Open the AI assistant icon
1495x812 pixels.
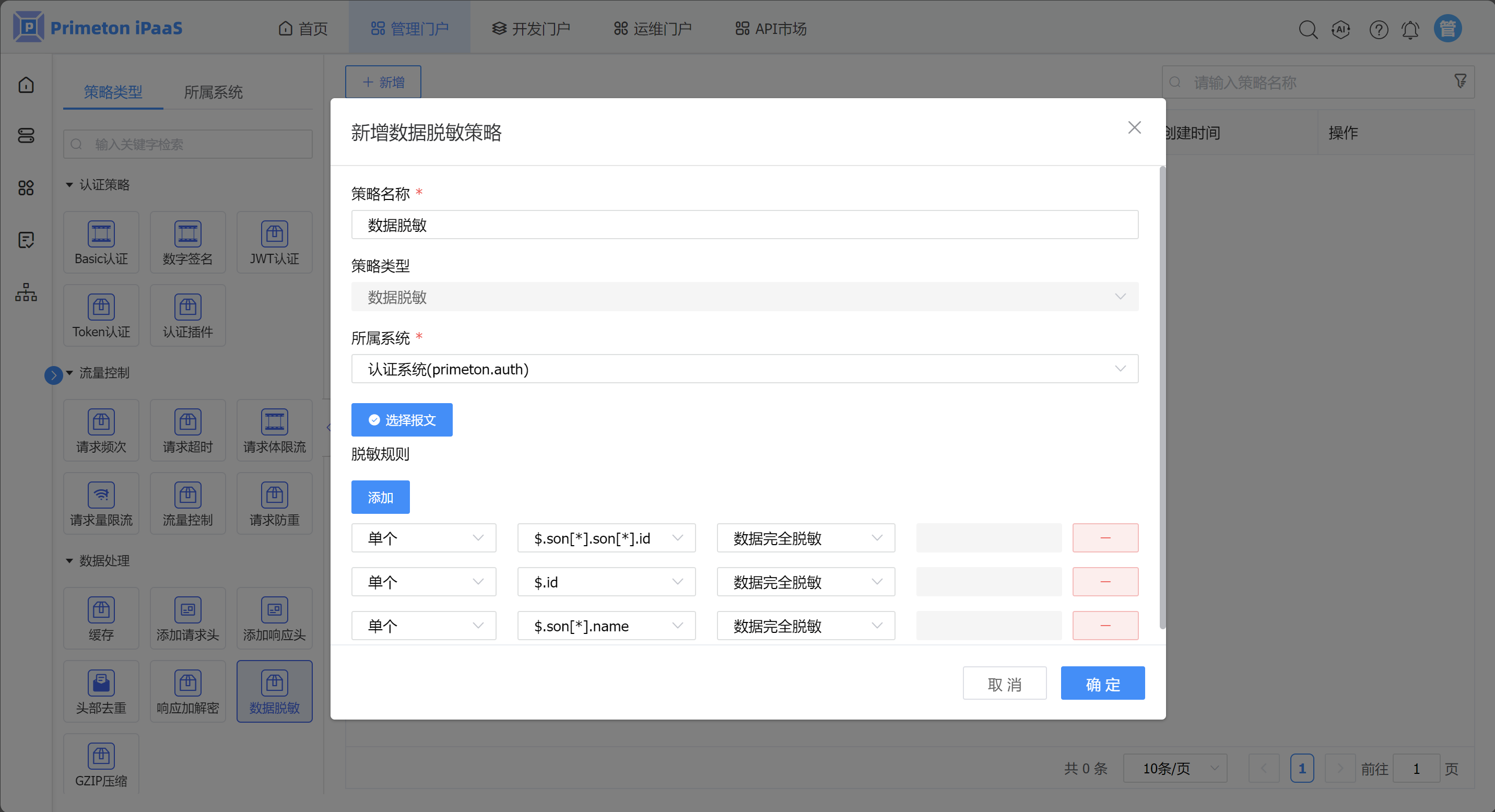[1340, 29]
